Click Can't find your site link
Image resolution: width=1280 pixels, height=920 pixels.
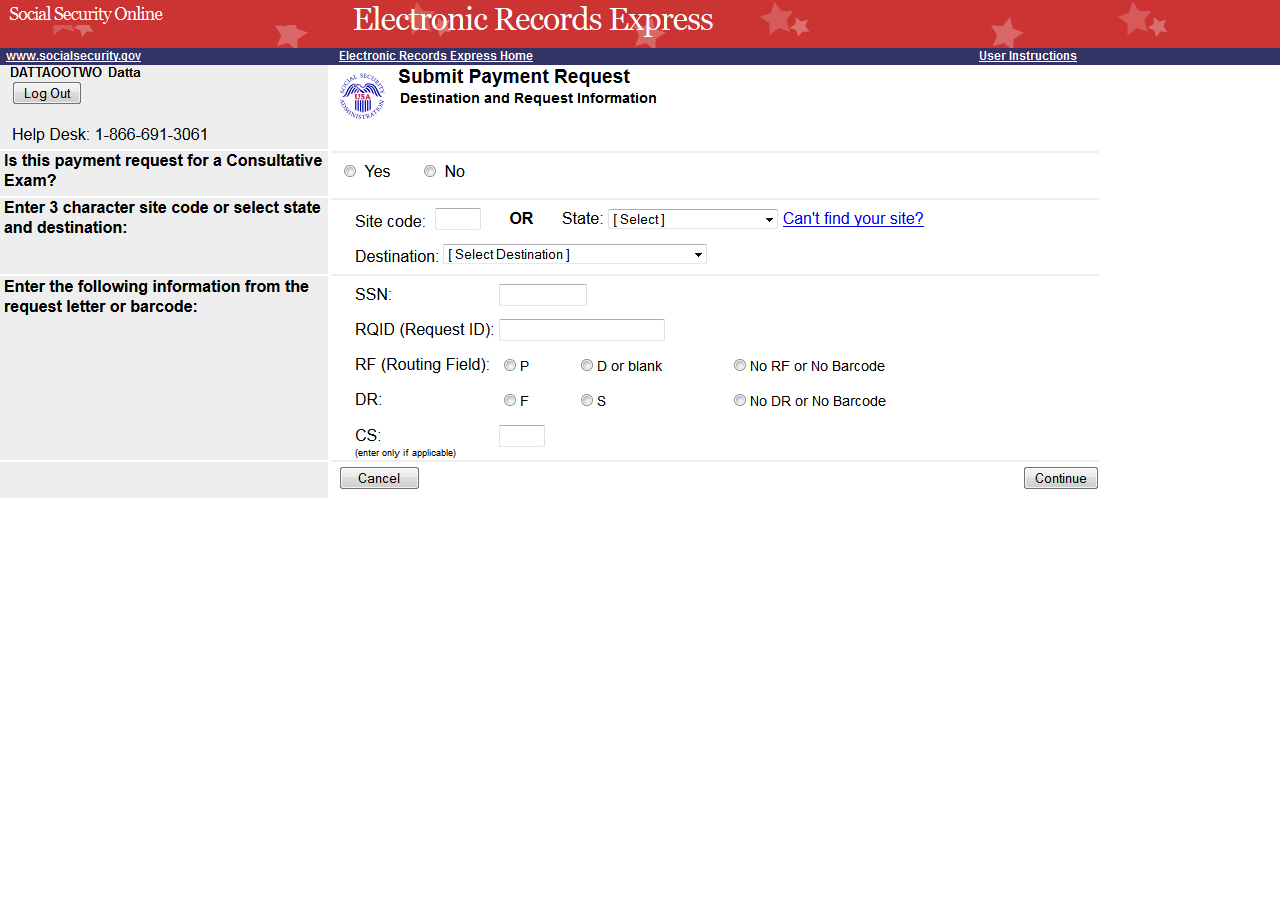coord(853,218)
